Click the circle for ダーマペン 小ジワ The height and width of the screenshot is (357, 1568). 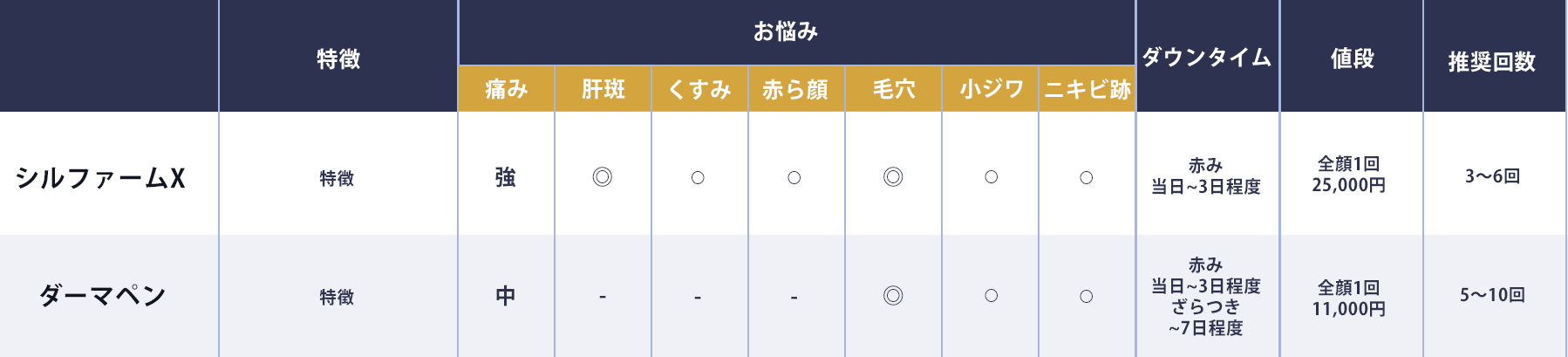(992, 296)
